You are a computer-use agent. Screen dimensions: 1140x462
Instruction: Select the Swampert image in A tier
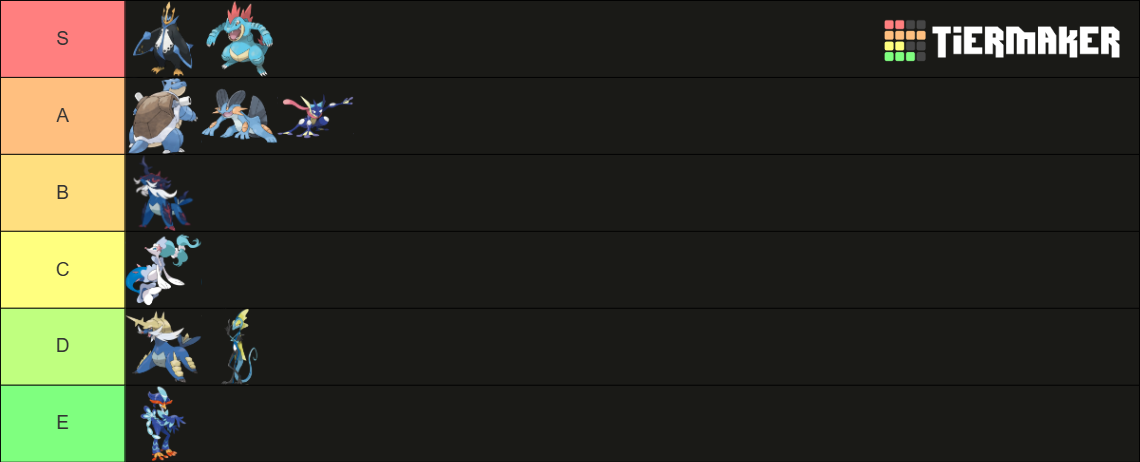pos(239,116)
